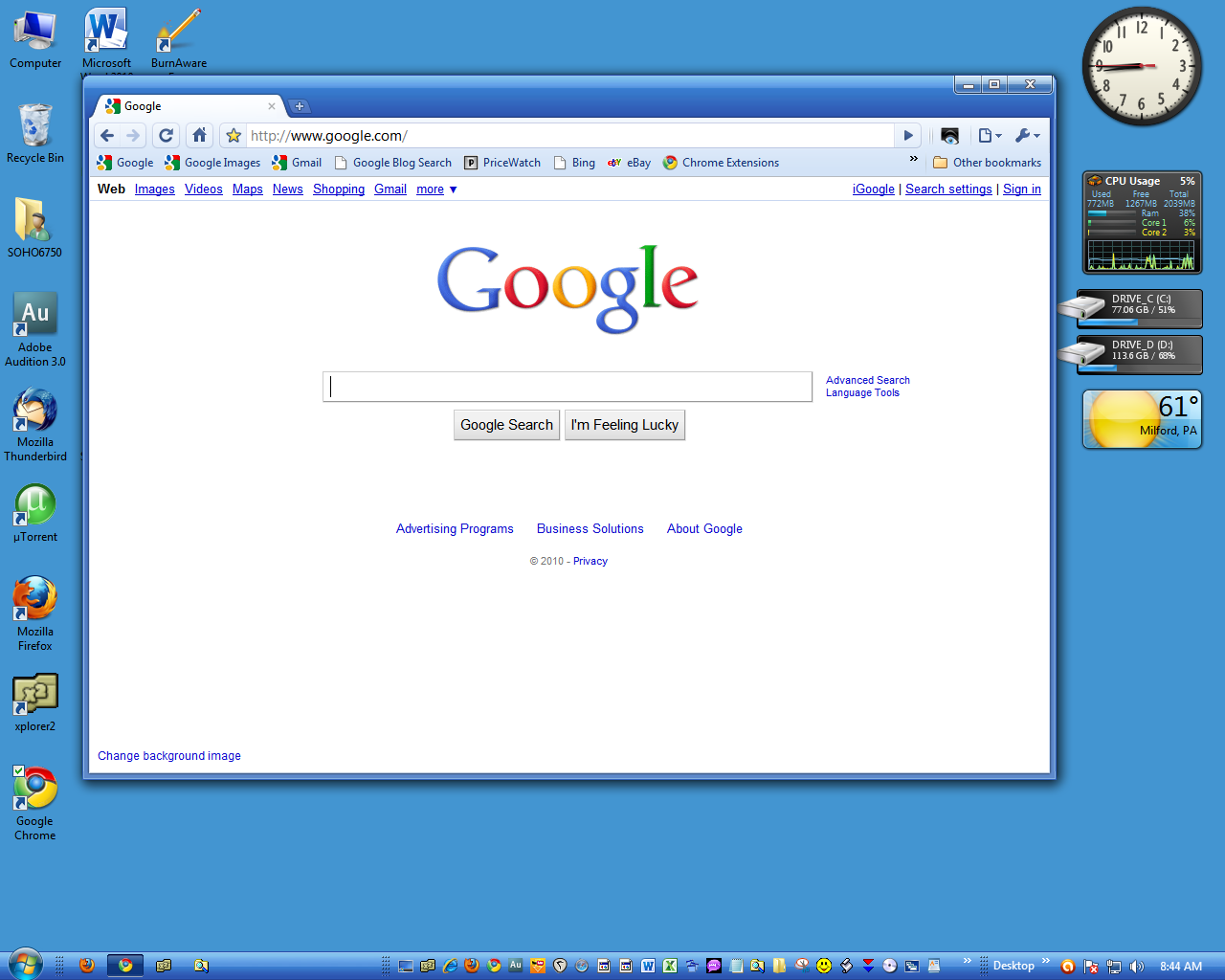Click the Milford, PA weather gadget
The width and height of the screenshot is (1225, 980).
pos(1142,419)
